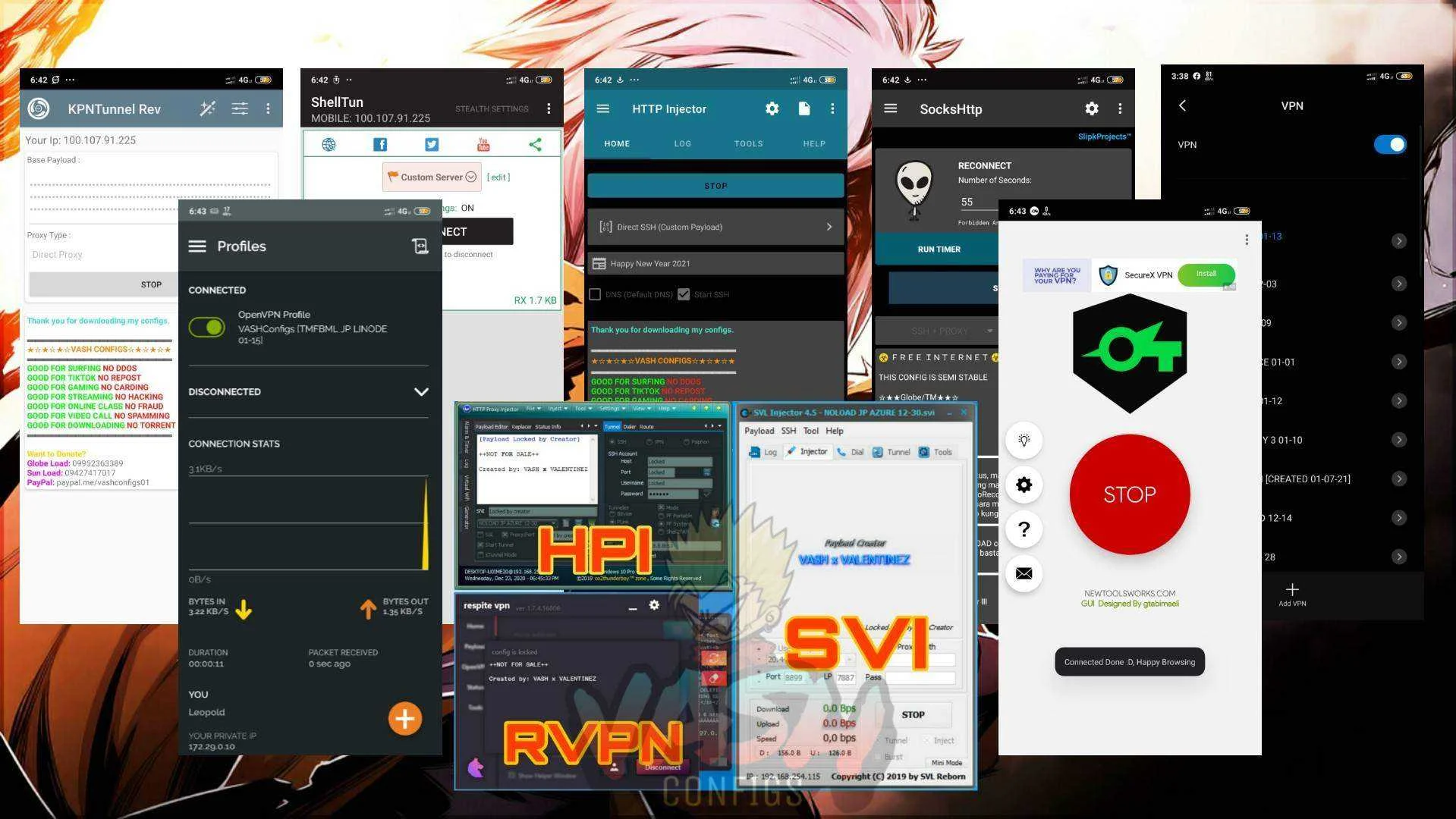Open the chevron of the 01-13 VPN row

pyautogui.click(x=1399, y=241)
